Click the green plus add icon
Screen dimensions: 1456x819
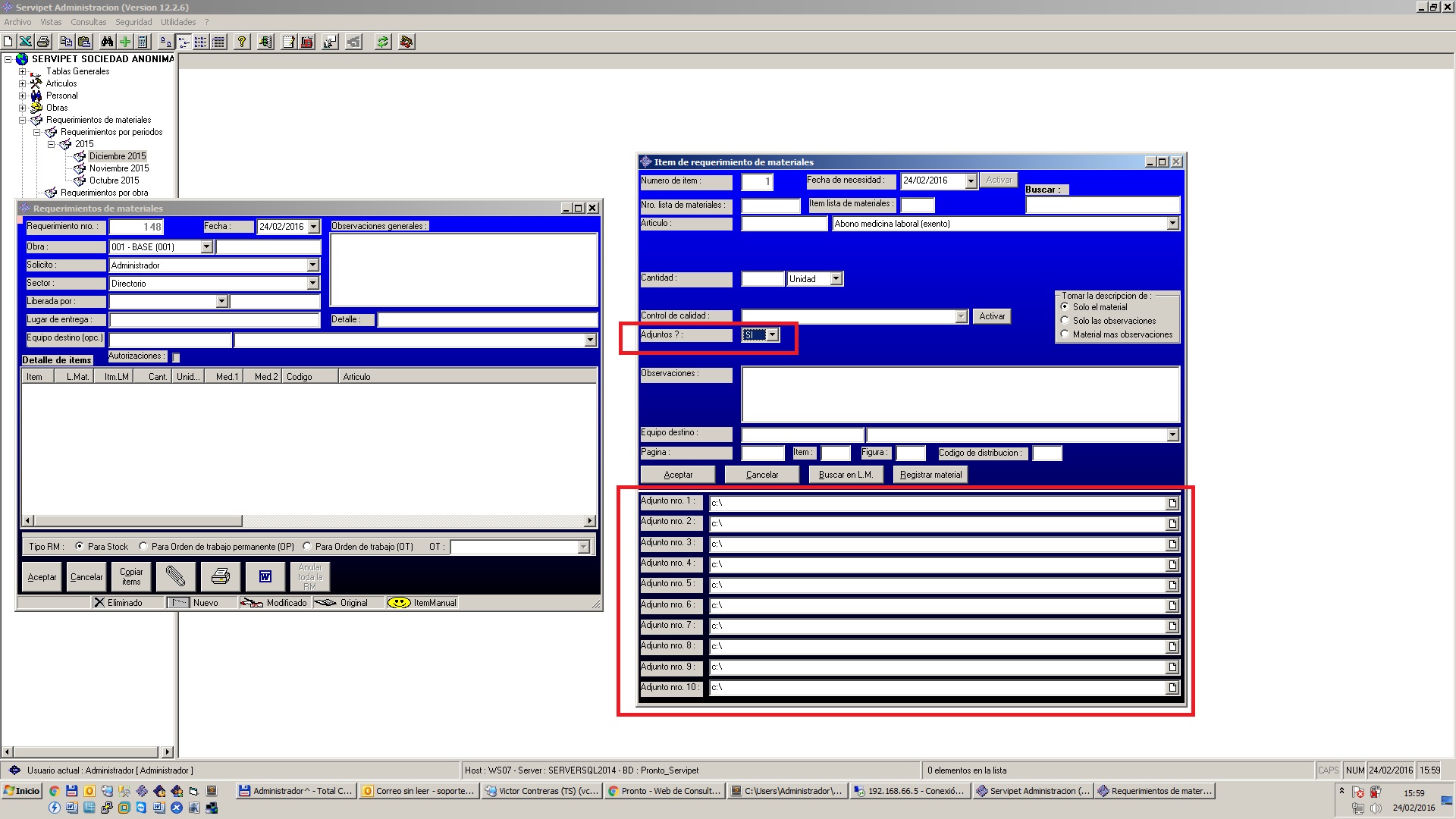(x=125, y=42)
